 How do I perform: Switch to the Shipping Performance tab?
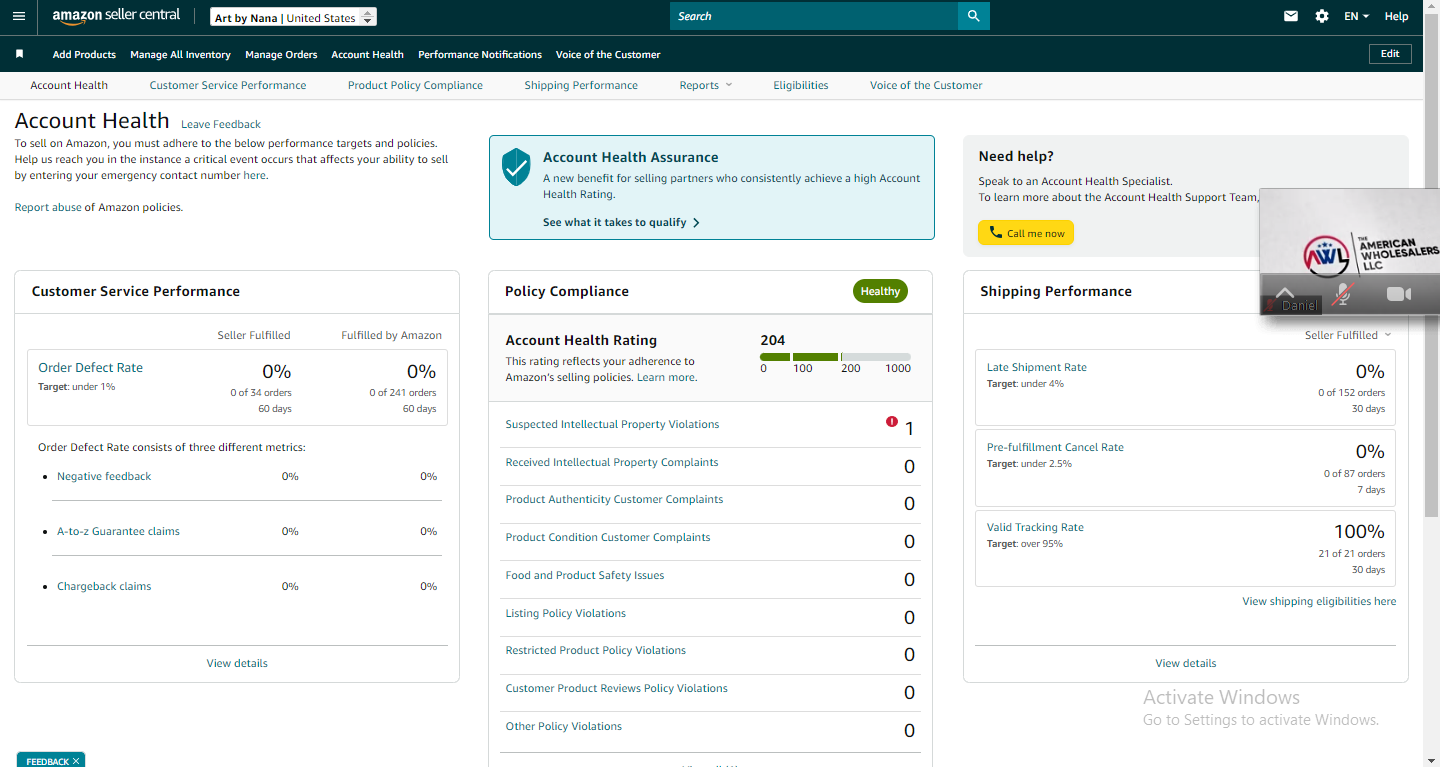[x=581, y=85]
